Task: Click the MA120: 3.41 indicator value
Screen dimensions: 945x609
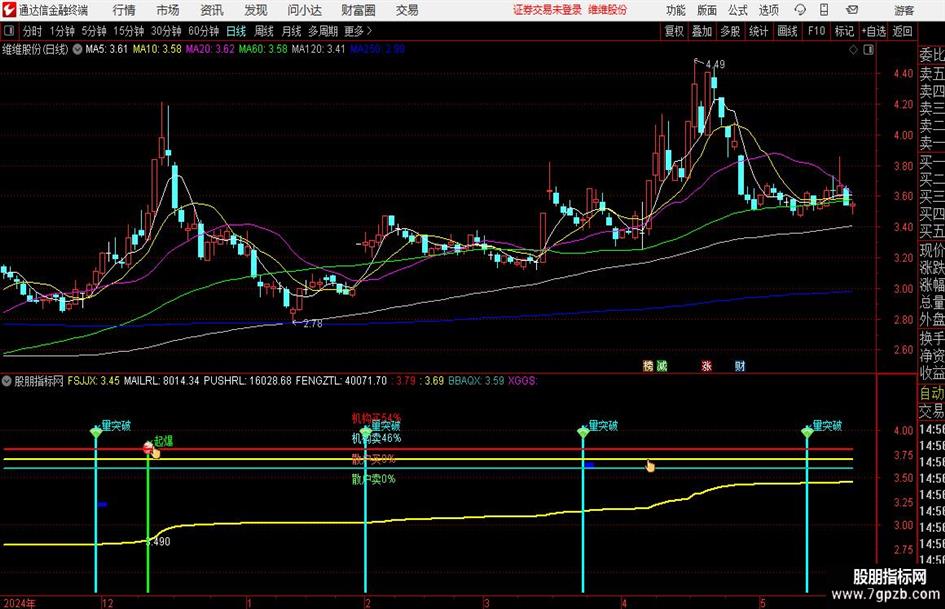Action: 318,49
